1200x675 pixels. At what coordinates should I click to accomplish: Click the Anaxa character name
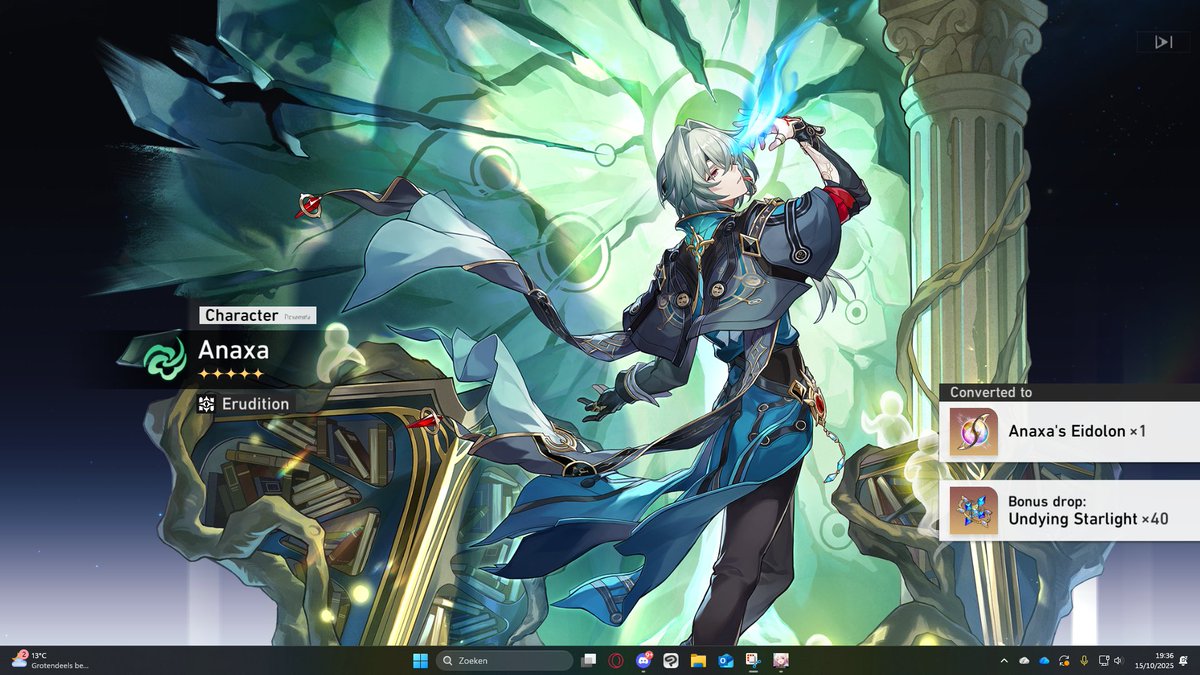pos(233,350)
